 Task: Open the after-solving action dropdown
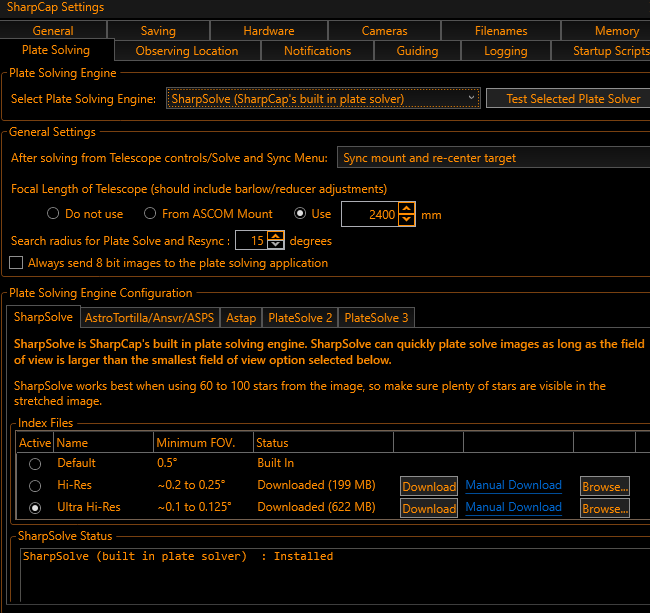[x=494, y=157]
